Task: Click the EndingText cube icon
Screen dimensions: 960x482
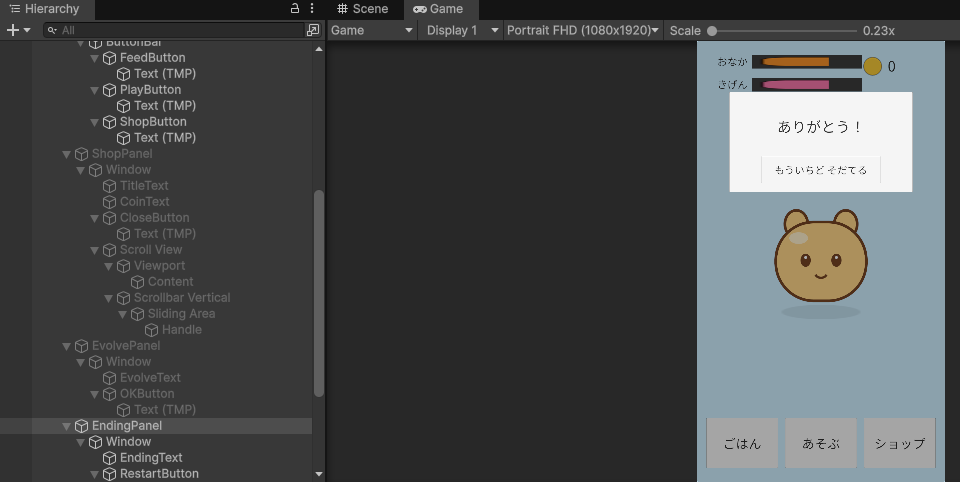Action: [x=109, y=458]
